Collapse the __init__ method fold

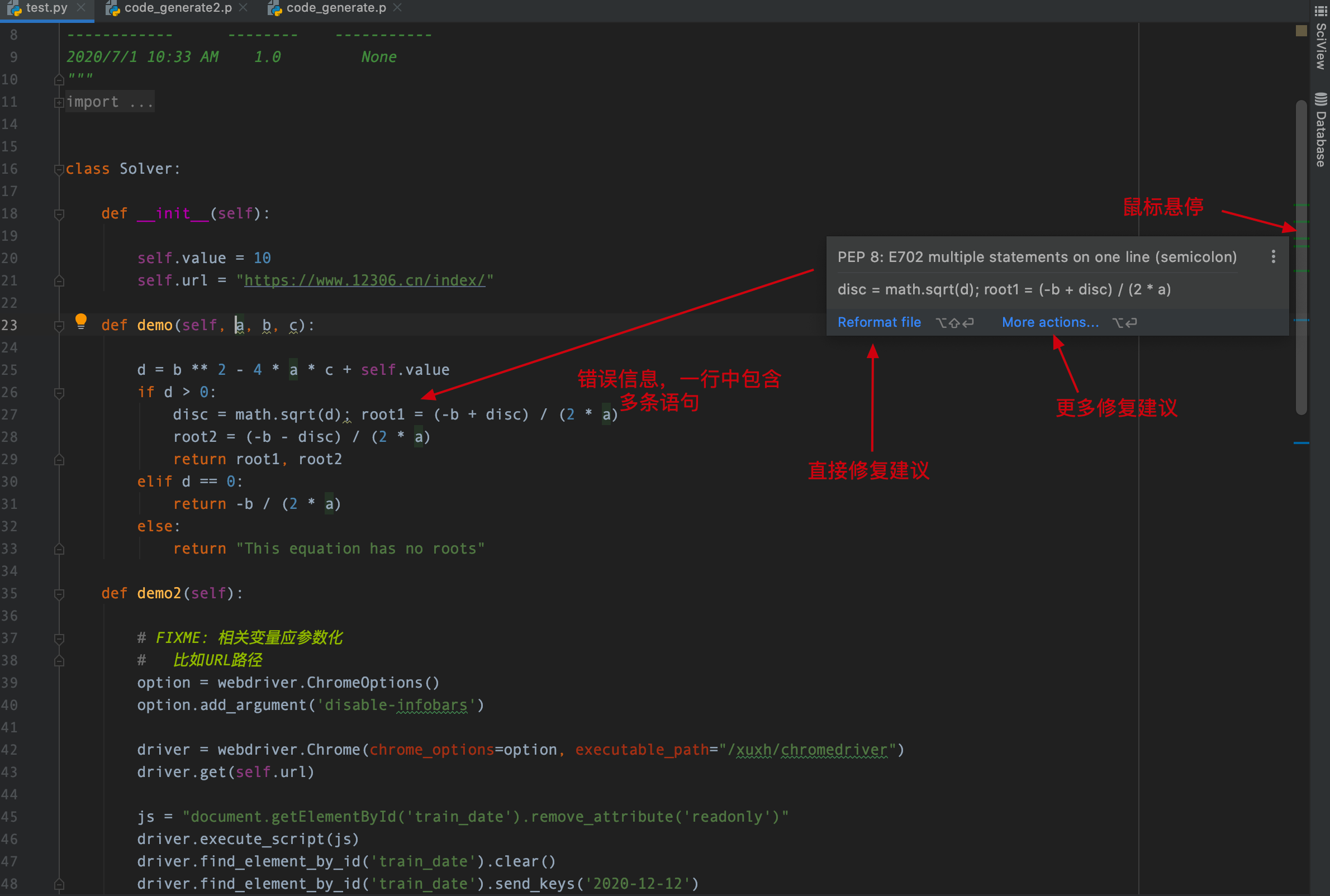[59, 214]
